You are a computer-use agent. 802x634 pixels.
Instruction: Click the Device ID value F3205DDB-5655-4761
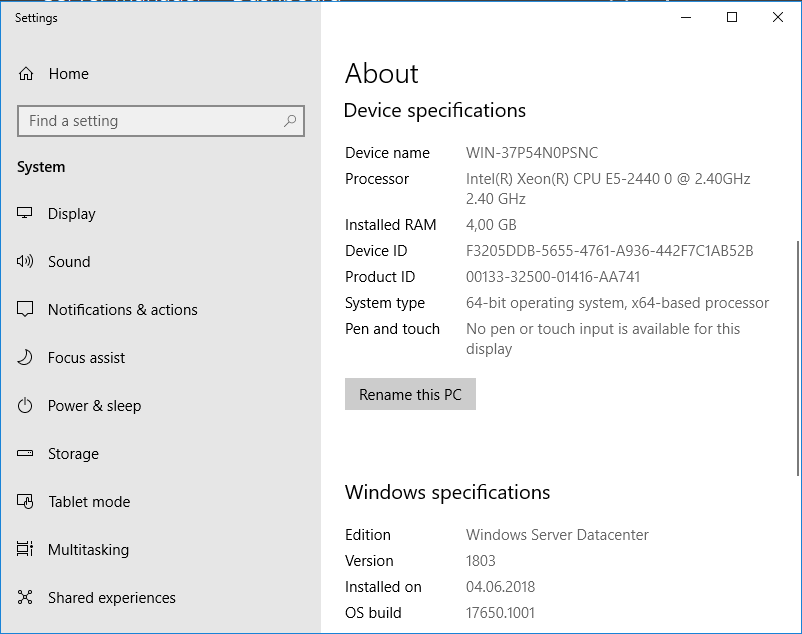click(610, 251)
